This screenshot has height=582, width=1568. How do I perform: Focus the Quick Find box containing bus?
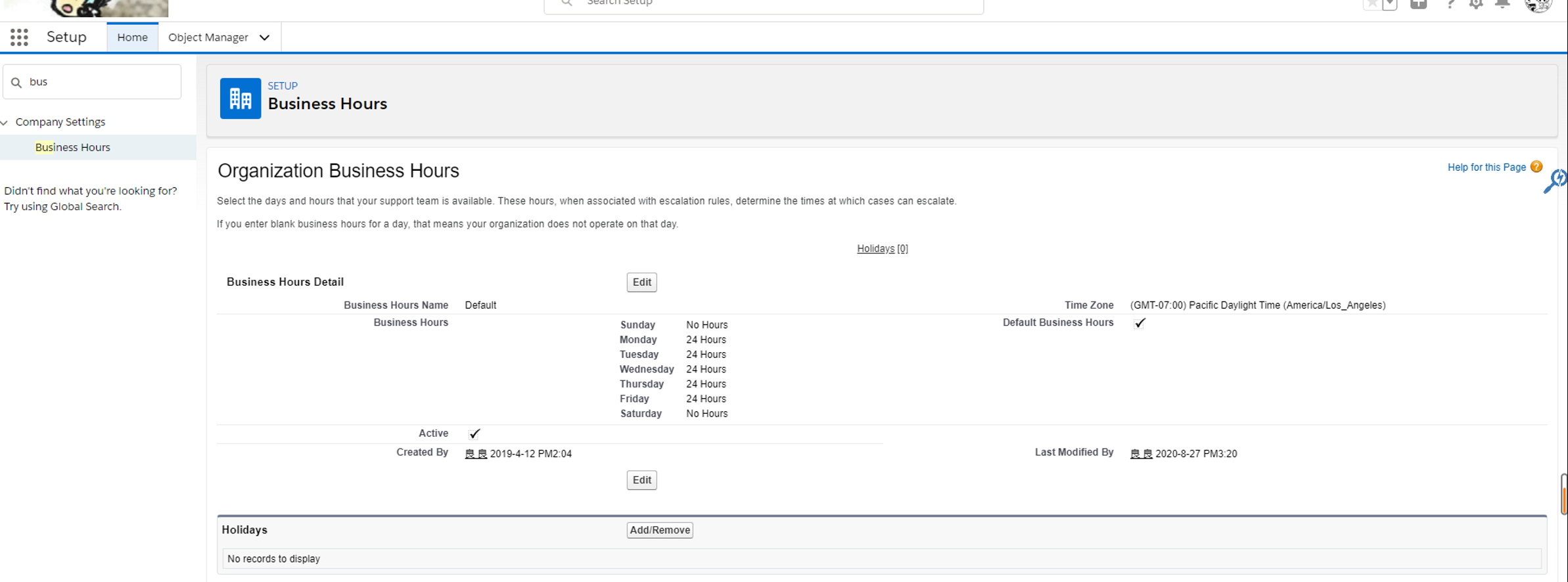coord(92,82)
